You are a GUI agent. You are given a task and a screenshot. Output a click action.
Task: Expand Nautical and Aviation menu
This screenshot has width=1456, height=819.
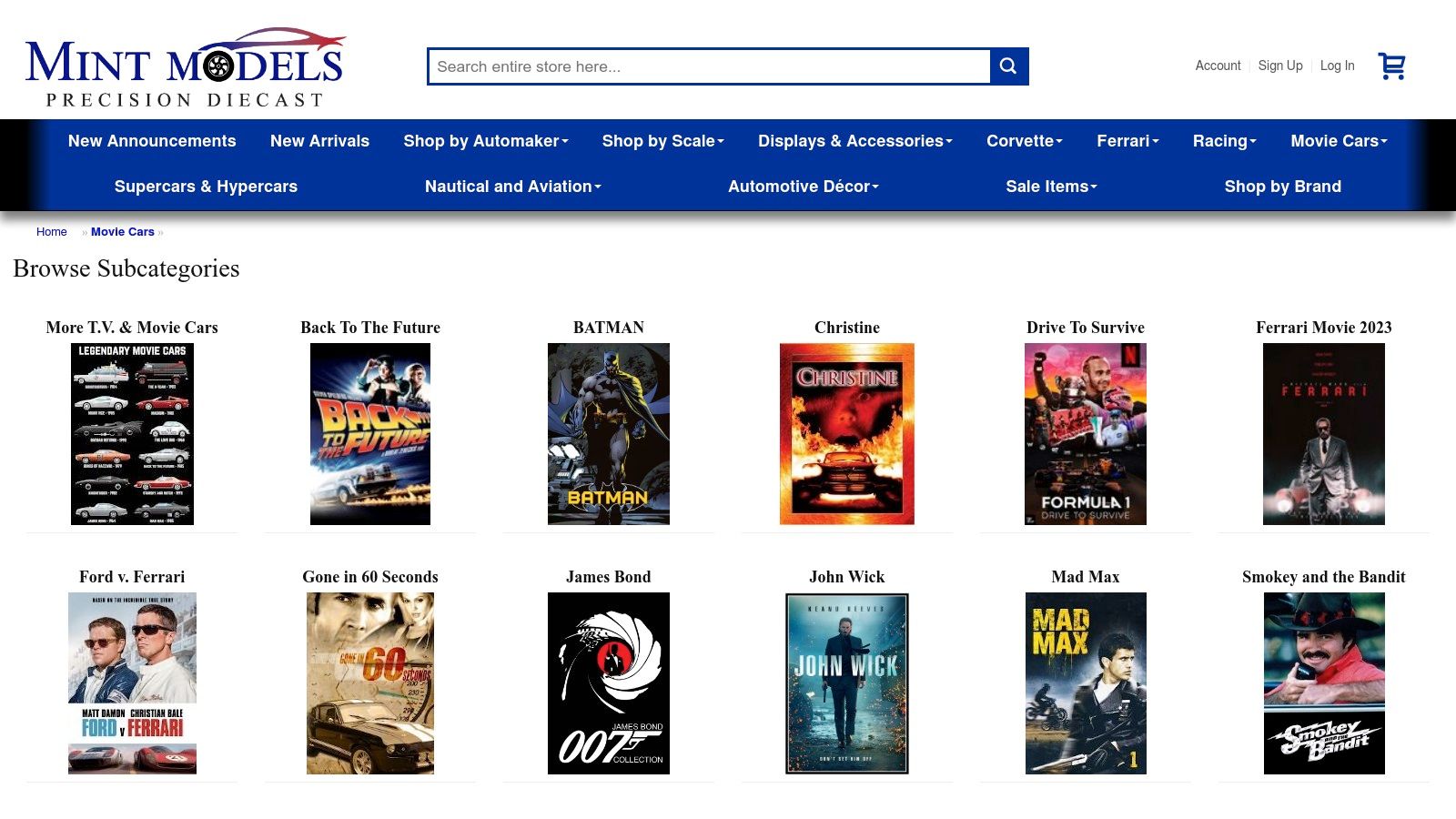click(x=512, y=187)
